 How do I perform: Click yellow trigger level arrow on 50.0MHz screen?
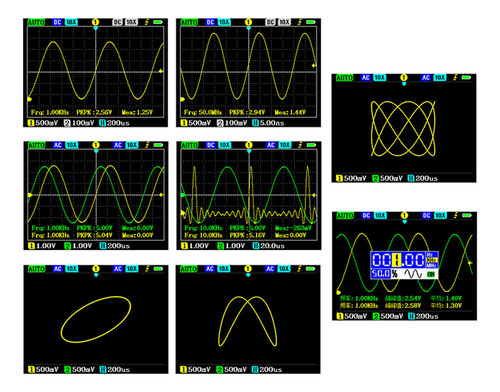314,66
